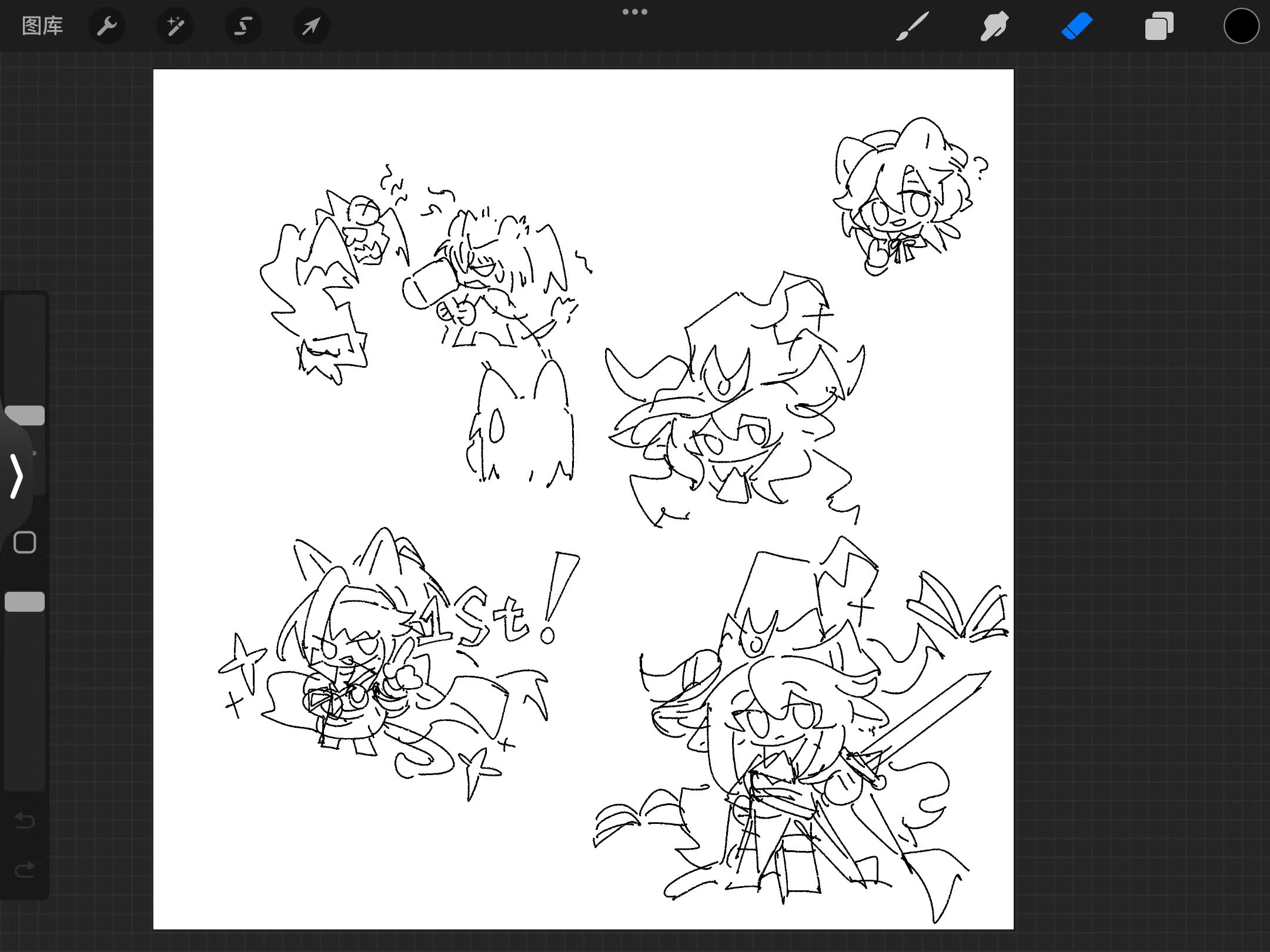Tap the square Modify button in the sidebar

click(25, 542)
